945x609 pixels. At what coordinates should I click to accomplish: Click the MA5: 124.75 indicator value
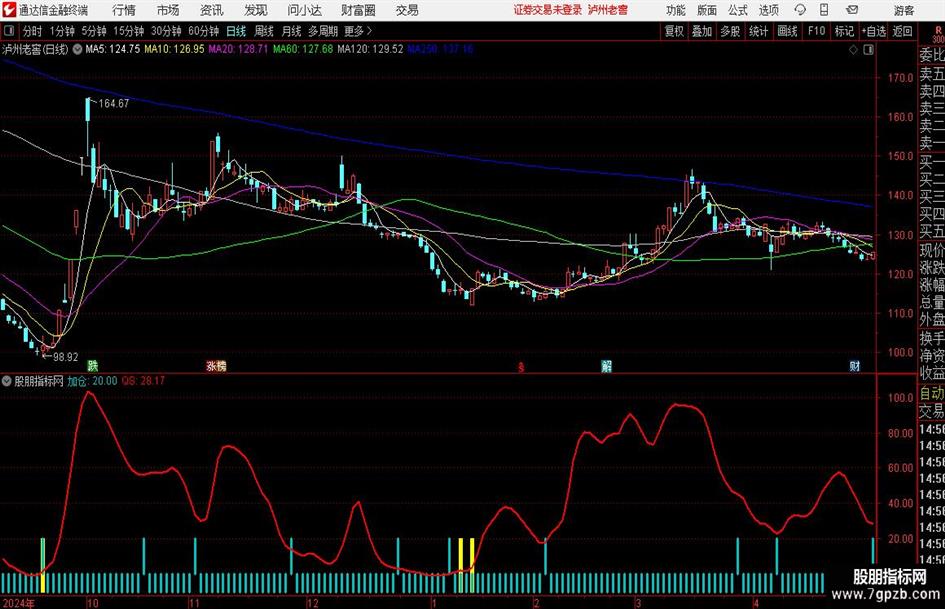pyautogui.click(x=113, y=49)
